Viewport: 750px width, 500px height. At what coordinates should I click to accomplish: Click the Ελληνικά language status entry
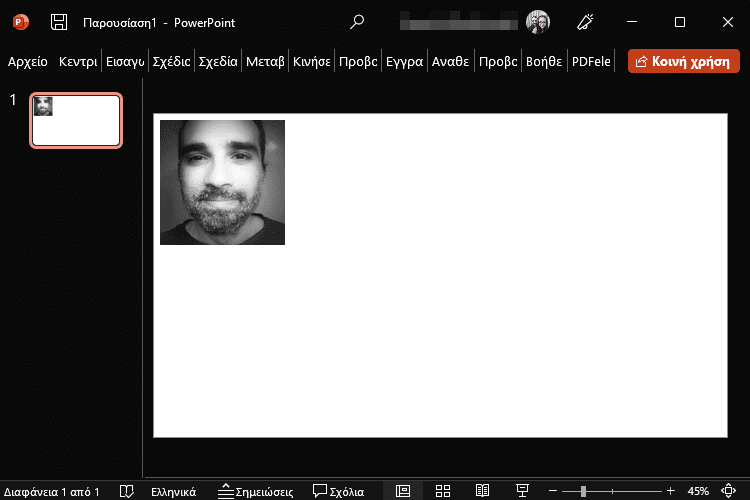173,491
